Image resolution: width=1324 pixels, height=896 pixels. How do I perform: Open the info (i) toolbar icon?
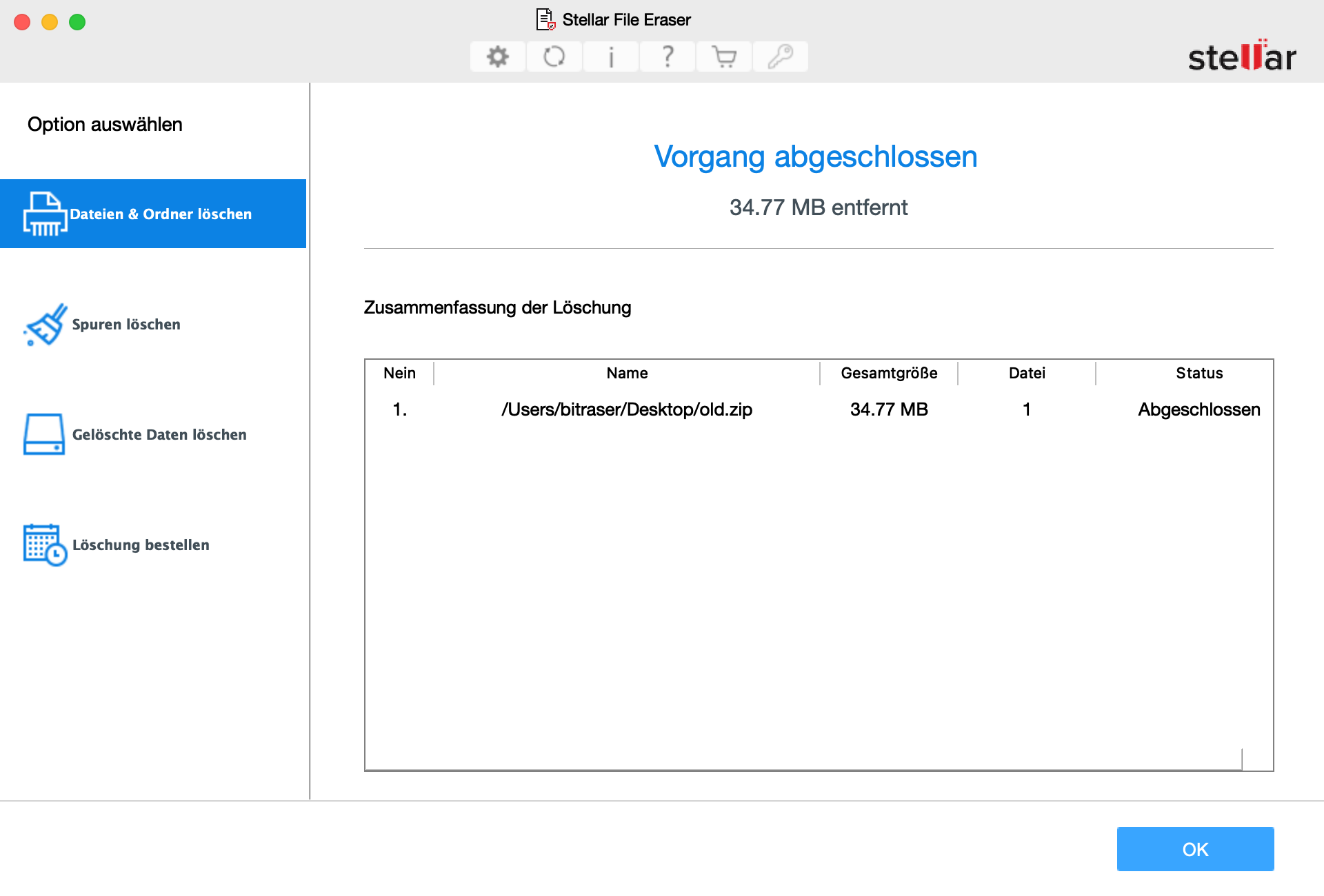pos(611,57)
